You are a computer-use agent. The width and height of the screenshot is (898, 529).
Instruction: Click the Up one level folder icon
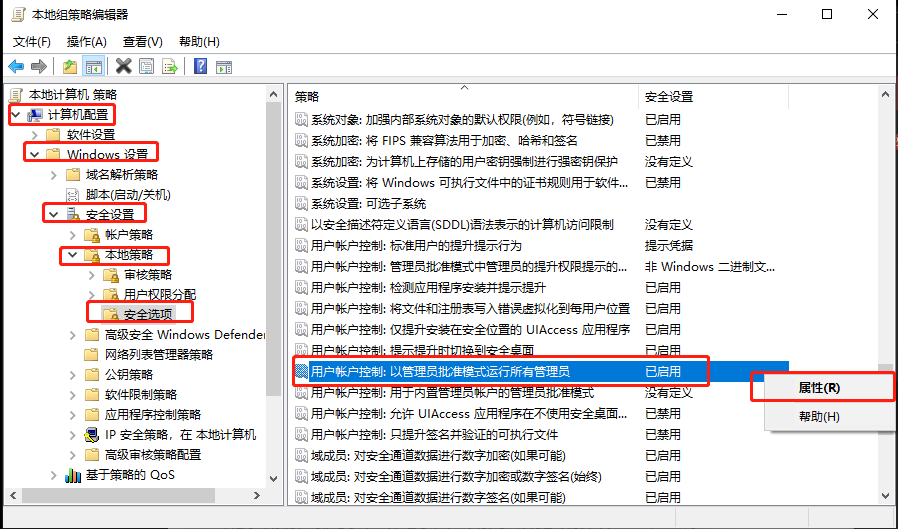coord(70,66)
